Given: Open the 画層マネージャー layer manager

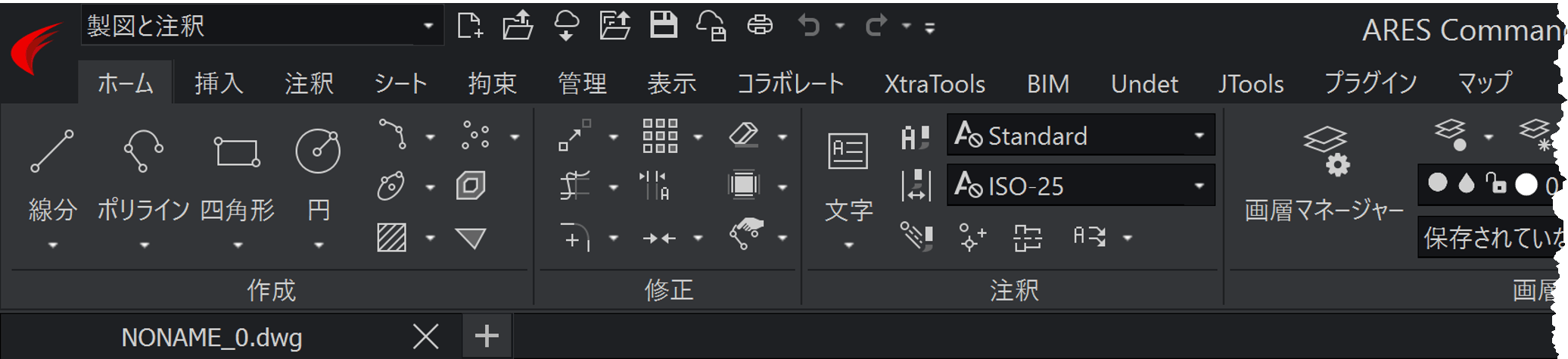Looking at the screenshot, I should coord(1324,174).
